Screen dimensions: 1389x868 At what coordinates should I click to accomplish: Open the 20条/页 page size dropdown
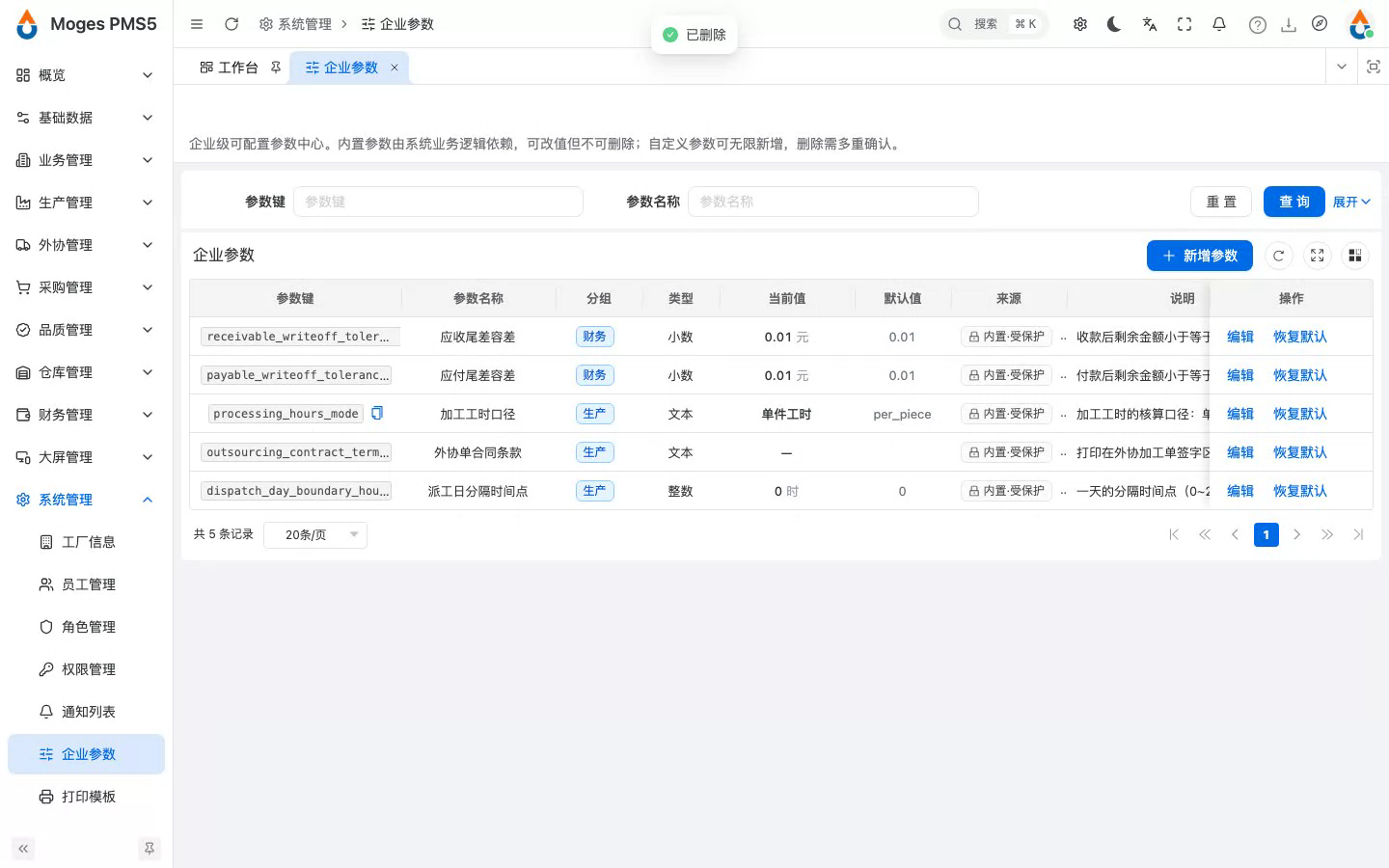coord(315,534)
